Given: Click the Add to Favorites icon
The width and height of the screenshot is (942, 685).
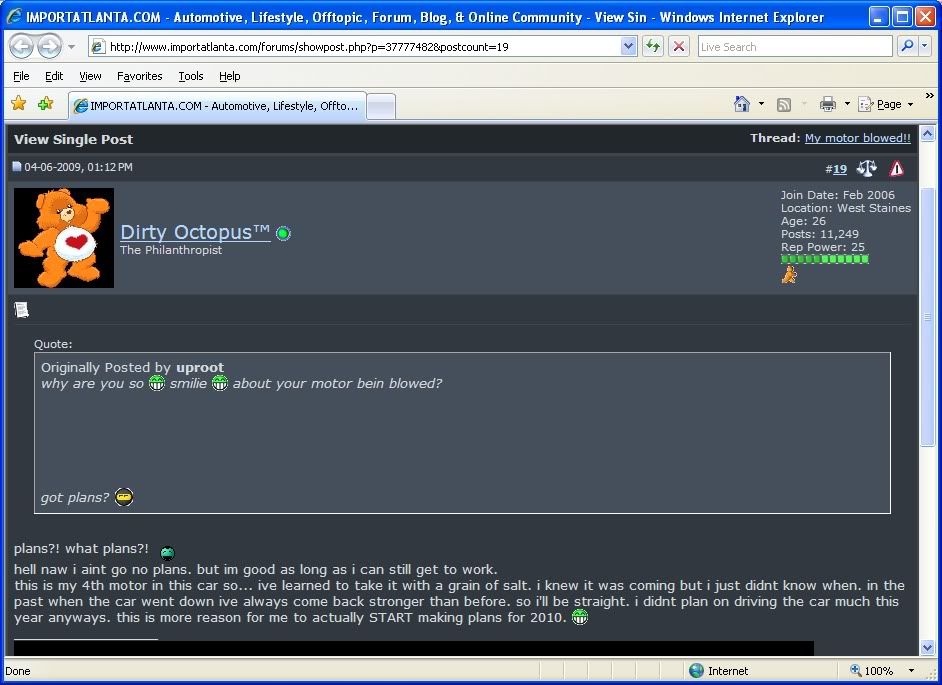Looking at the screenshot, I should [45, 104].
